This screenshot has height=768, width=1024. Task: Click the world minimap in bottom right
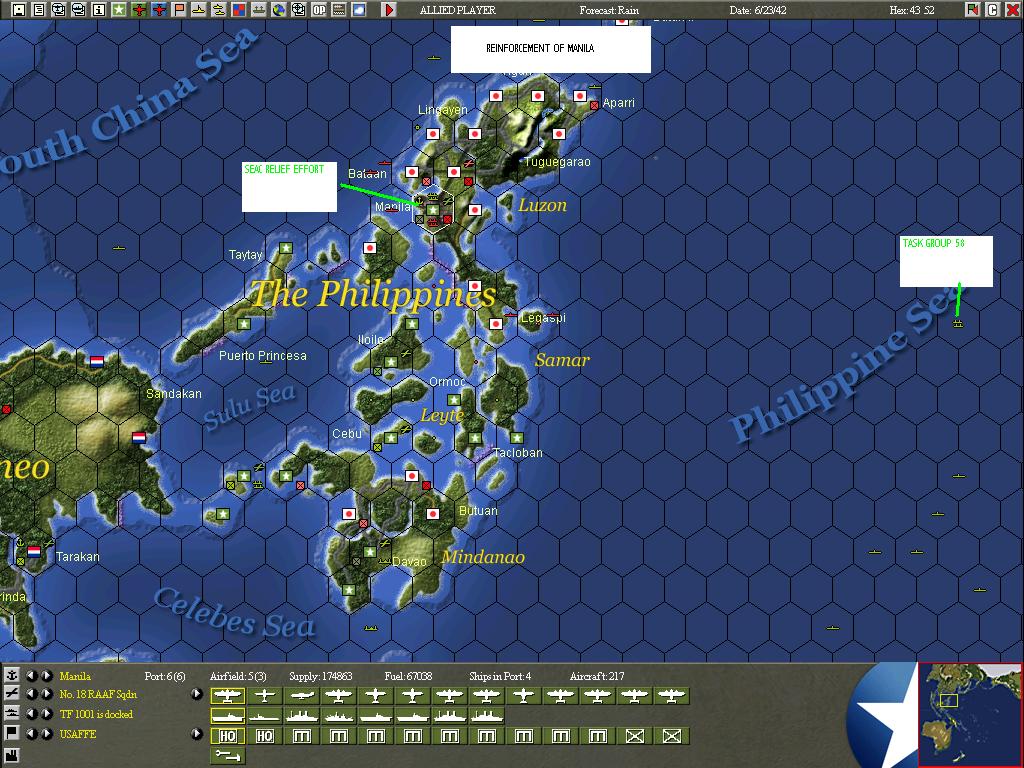coord(970,714)
